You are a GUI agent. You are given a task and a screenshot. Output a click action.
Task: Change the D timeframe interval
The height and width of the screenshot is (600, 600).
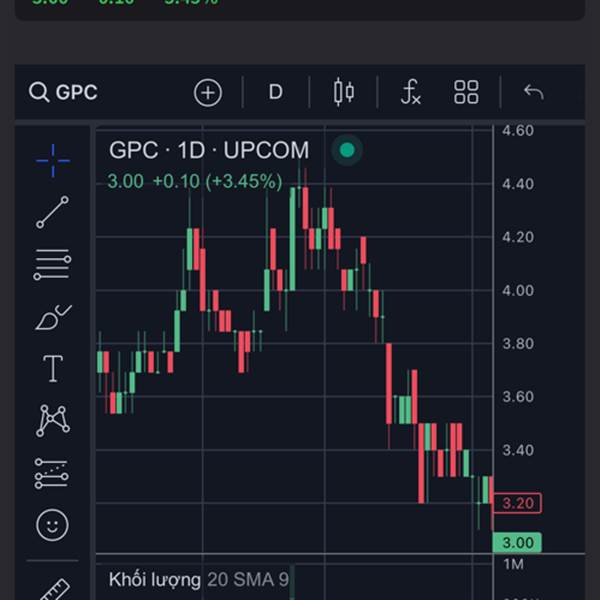point(276,92)
